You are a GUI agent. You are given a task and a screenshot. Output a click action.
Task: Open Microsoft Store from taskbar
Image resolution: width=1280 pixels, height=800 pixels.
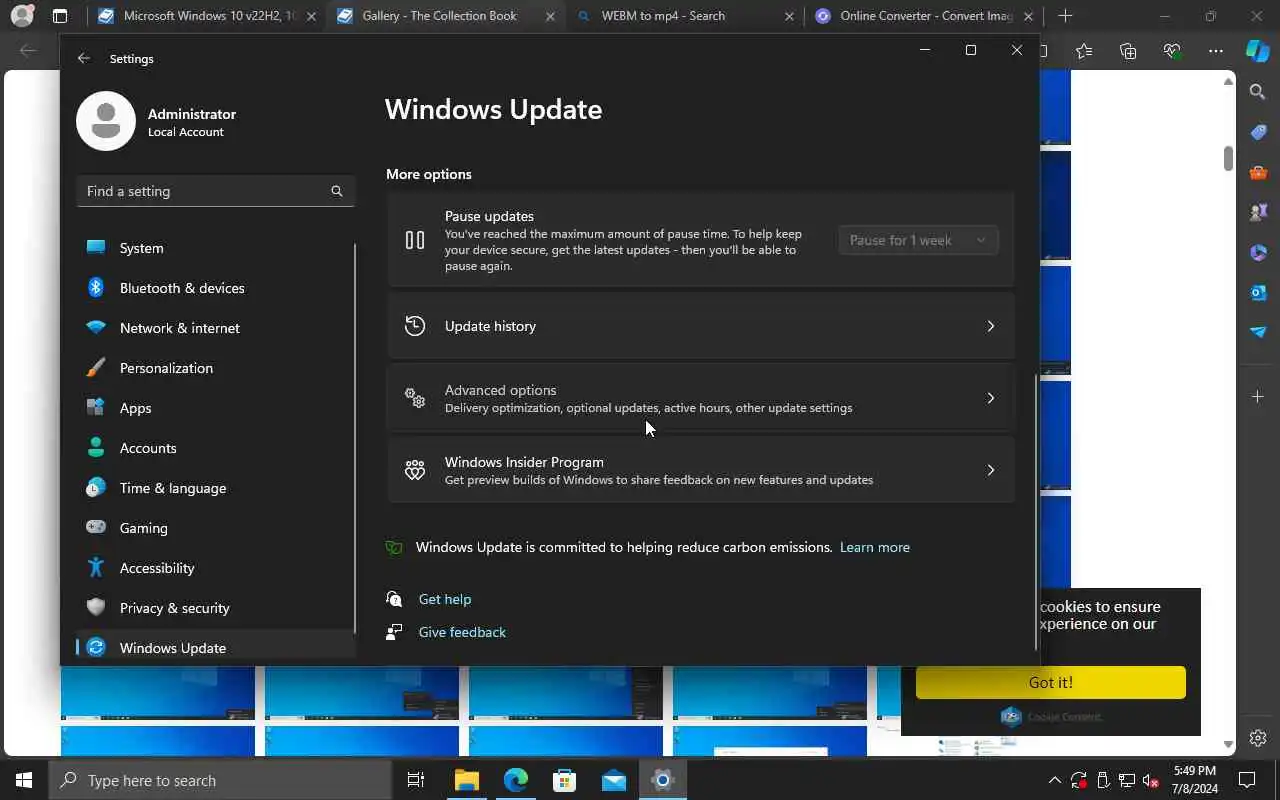[565, 780]
